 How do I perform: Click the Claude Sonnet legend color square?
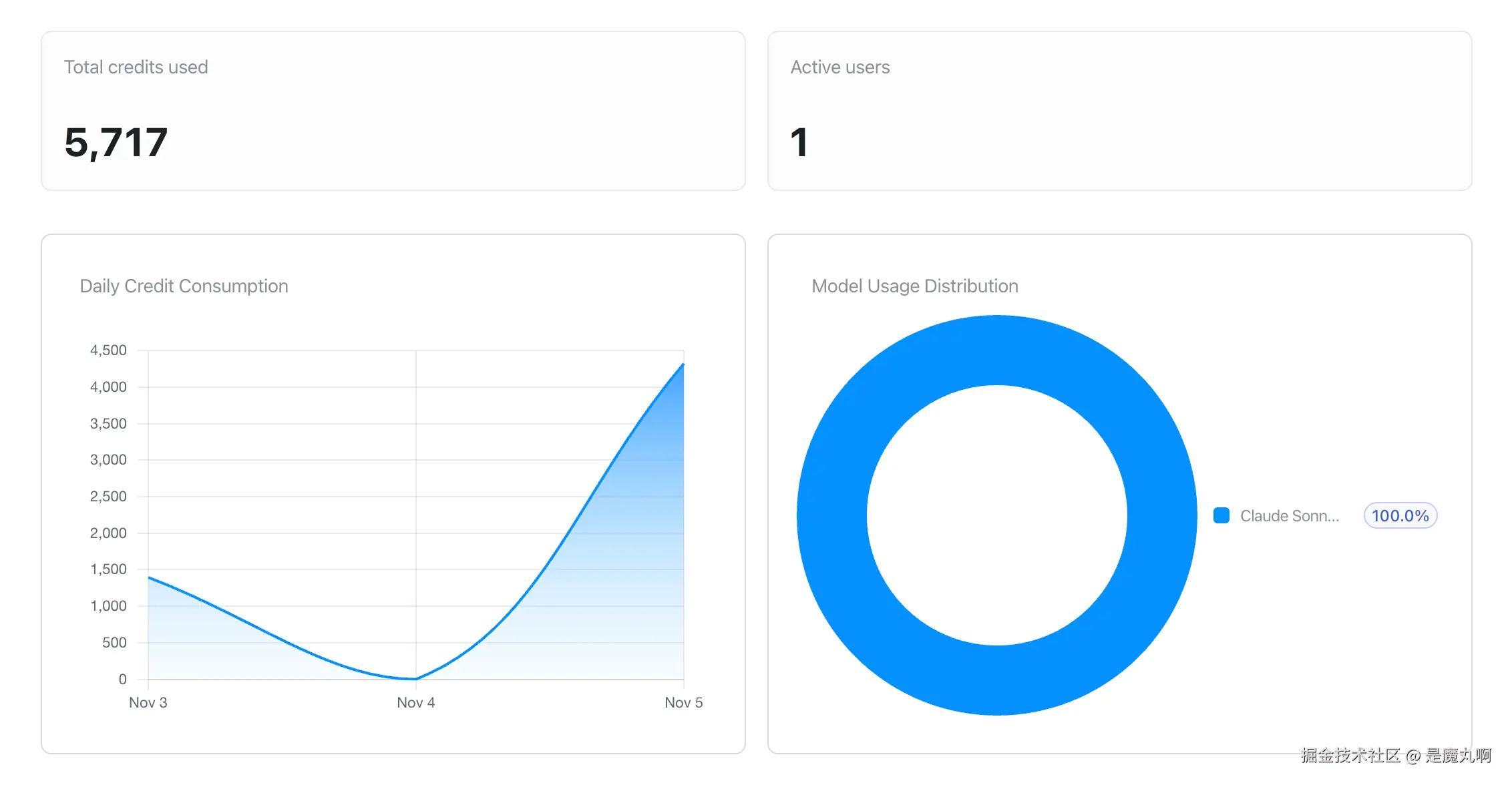(1221, 515)
